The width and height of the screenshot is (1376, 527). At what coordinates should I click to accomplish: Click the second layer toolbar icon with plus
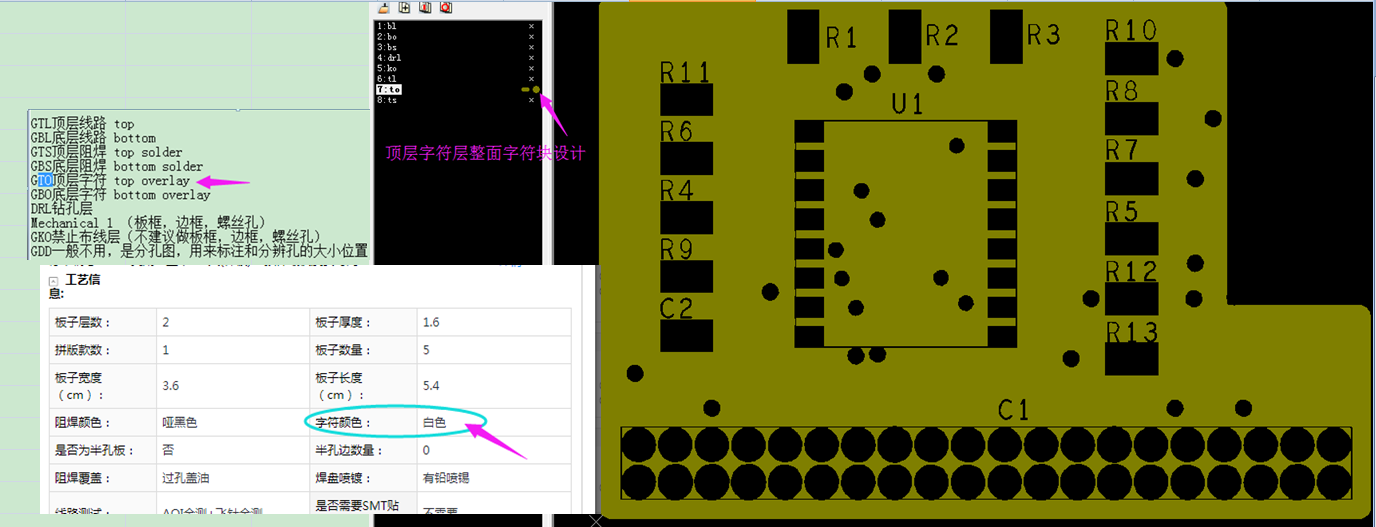[x=405, y=7]
